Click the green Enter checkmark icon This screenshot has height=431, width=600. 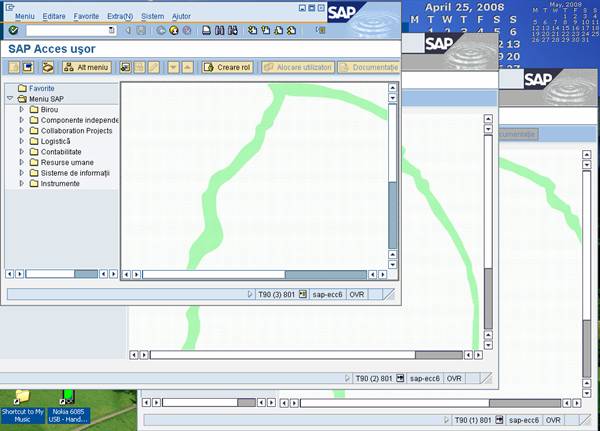click(13, 30)
